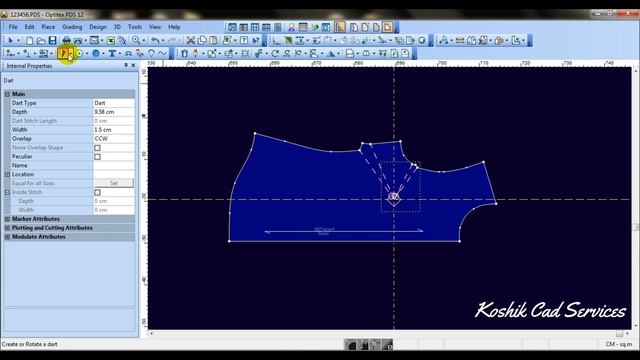Image resolution: width=640 pixels, height=360 pixels.
Task: Expand Modulate Attributes section
Action: coord(7,237)
